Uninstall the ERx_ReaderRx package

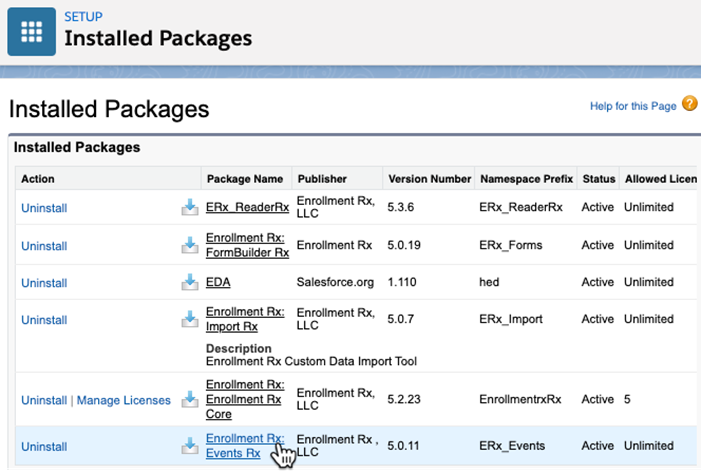44,208
